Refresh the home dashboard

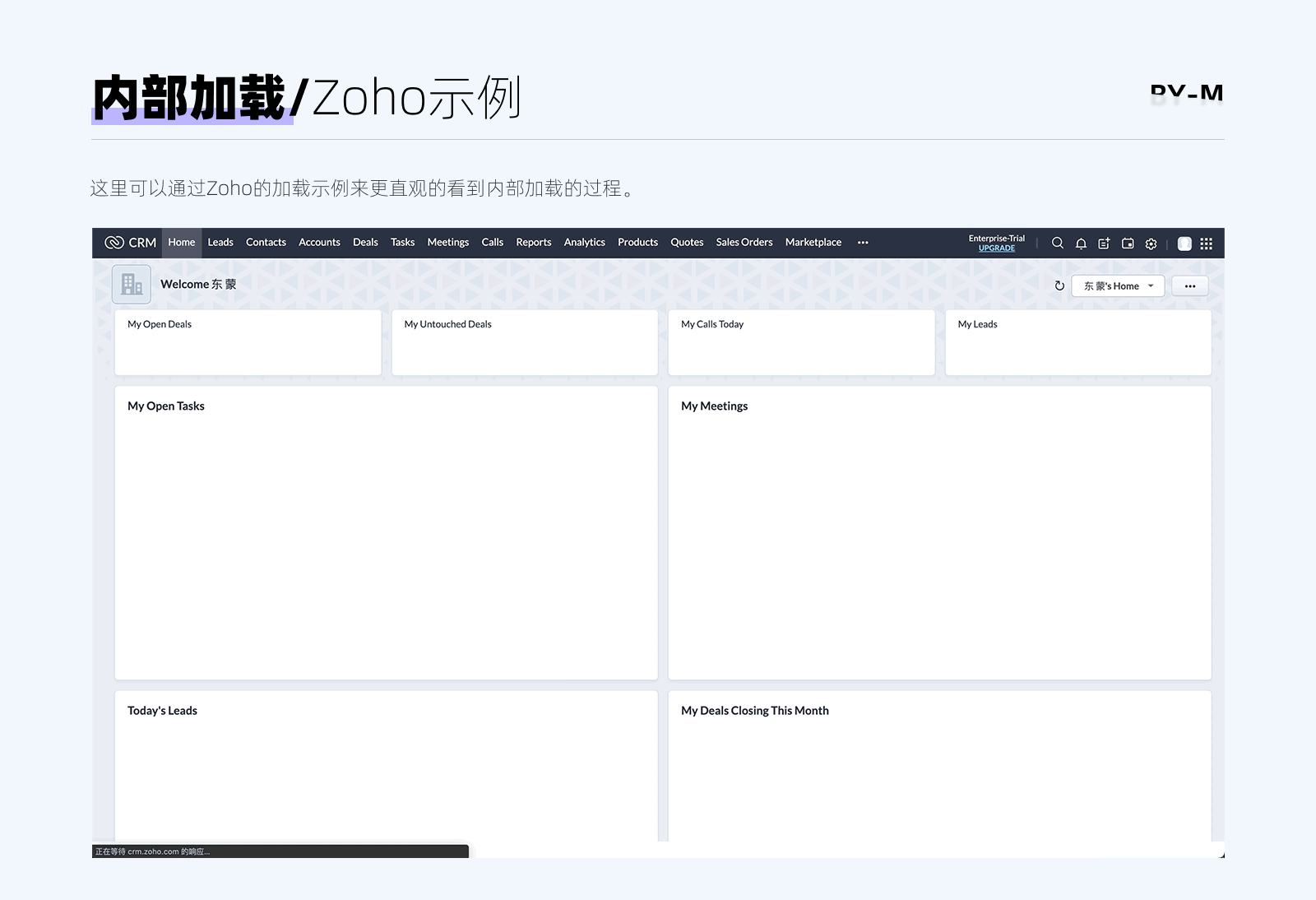pos(1059,285)
